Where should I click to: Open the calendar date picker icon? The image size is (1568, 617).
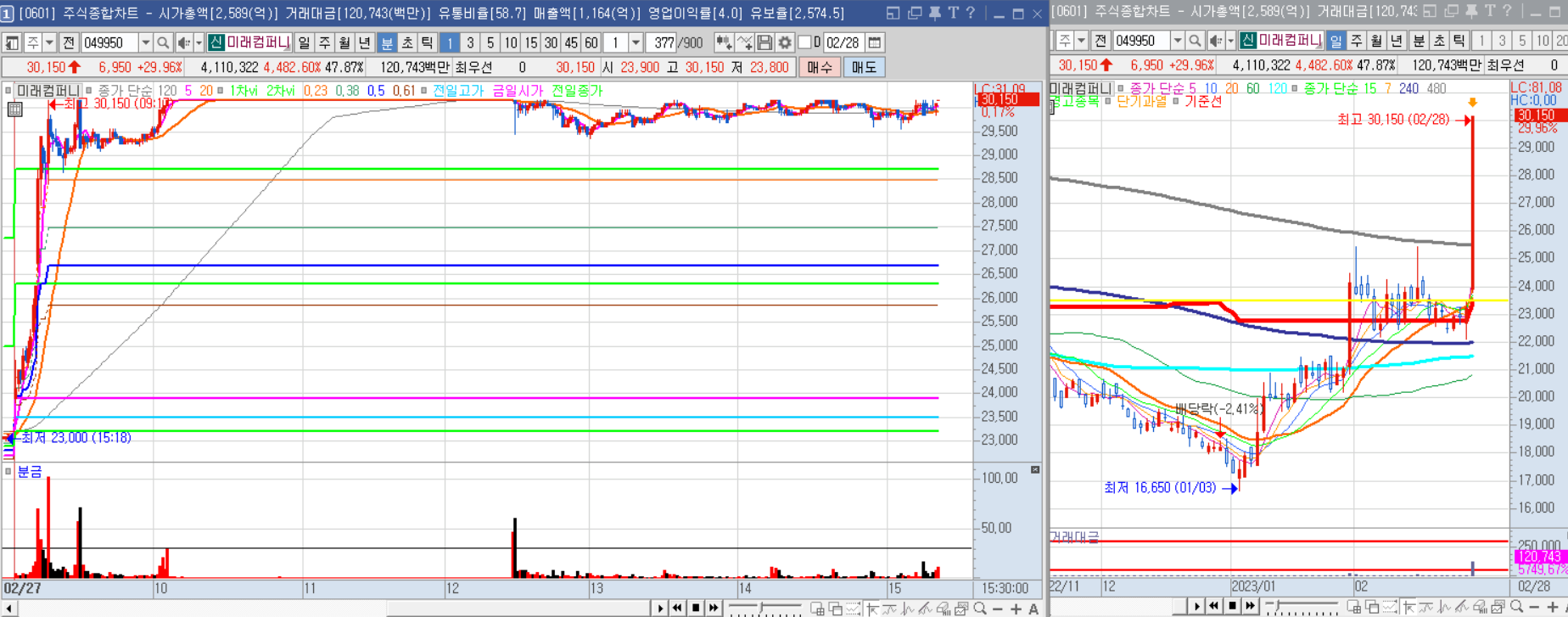click(x=875, y=42)
